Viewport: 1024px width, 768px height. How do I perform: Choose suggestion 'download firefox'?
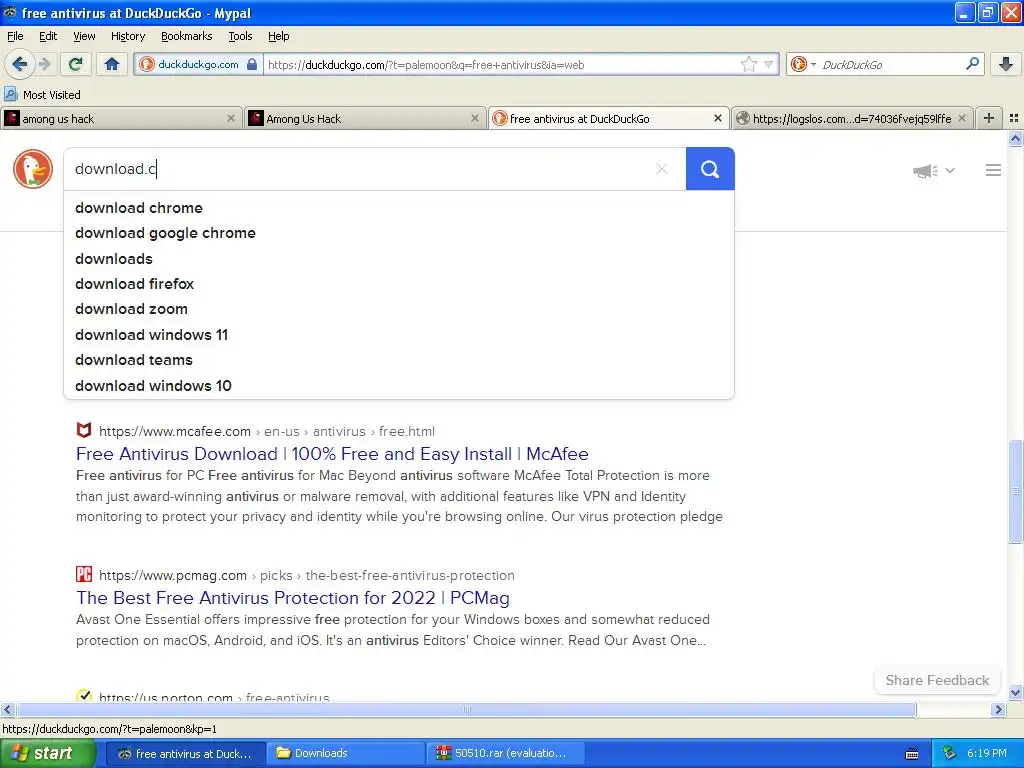pyautogui.click(x=399, y=284)
